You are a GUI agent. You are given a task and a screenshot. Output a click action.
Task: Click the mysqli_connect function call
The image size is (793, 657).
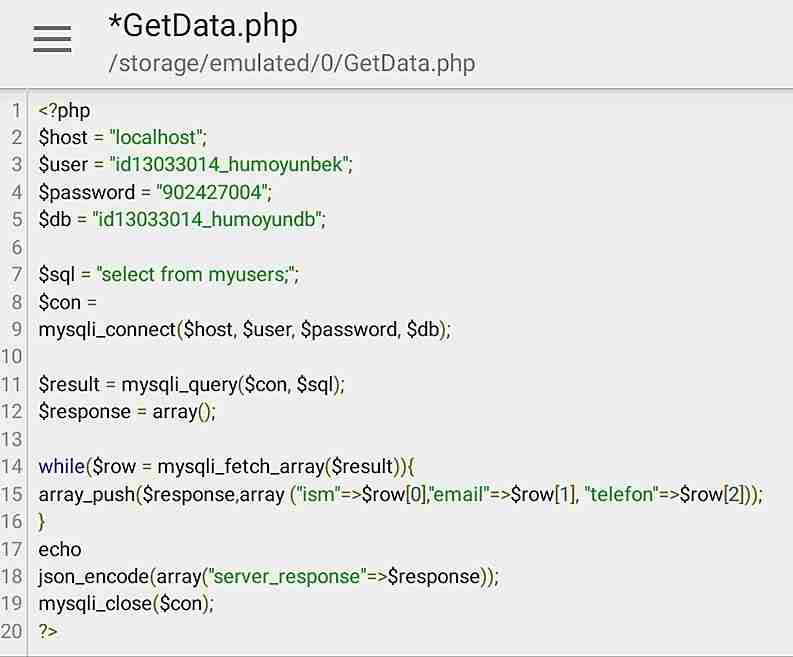click(244, 330)
